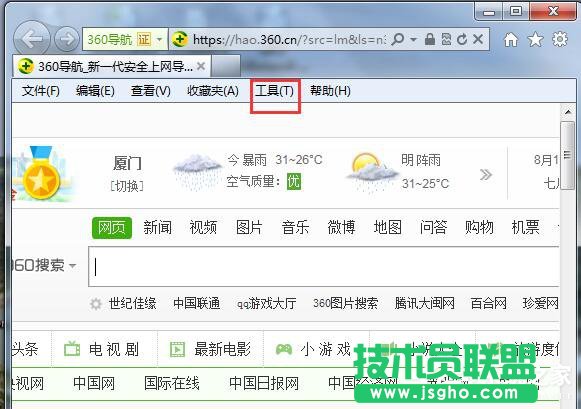581x409 pixels.
Task: Open the 世纪佳缘 link
Action: [132, 303]
